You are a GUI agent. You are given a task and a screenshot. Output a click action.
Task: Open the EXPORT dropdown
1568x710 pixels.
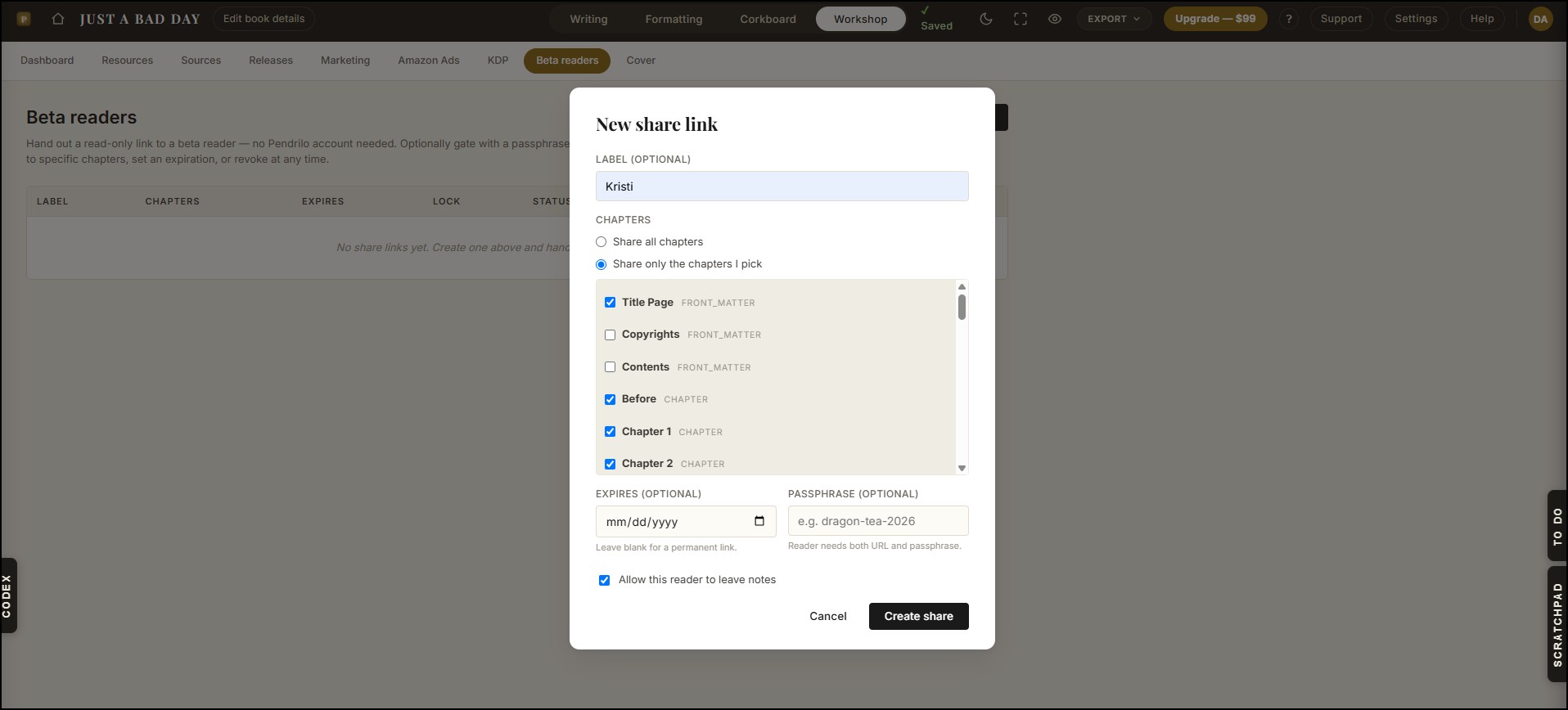tap(1114, 19)
